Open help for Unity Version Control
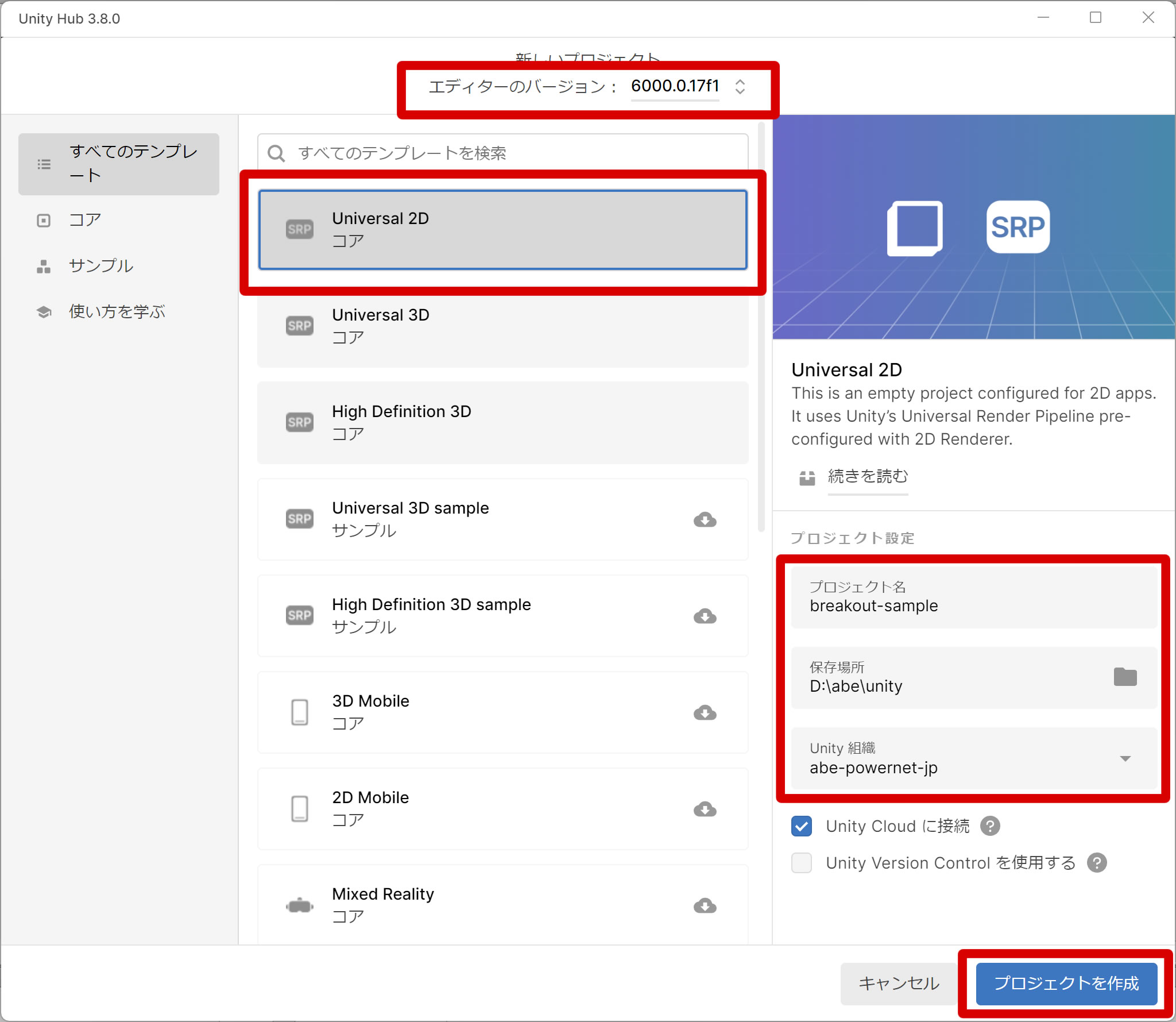The height and width of the screenshot is (1022, 1176). (x=1097, y=863)
